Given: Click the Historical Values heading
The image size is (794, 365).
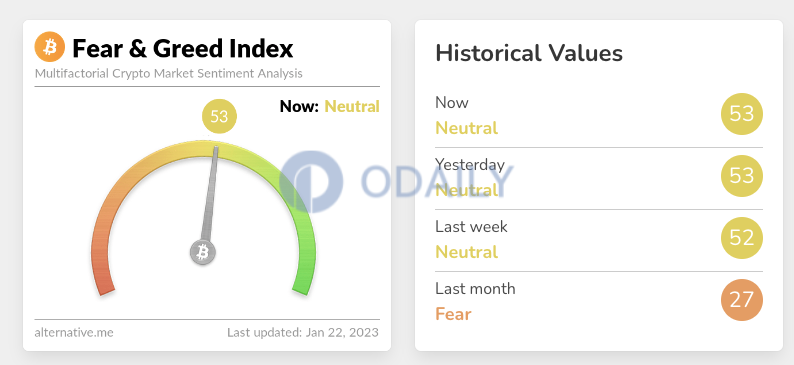Looking at the screenshot, I should pos(529,53).
